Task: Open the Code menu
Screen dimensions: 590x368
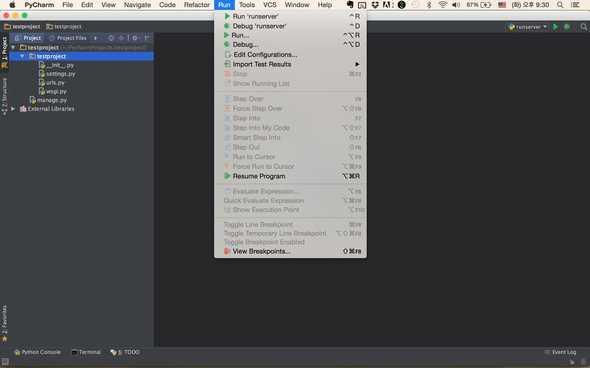Action: pyautogui.click(x=167, y=5)
